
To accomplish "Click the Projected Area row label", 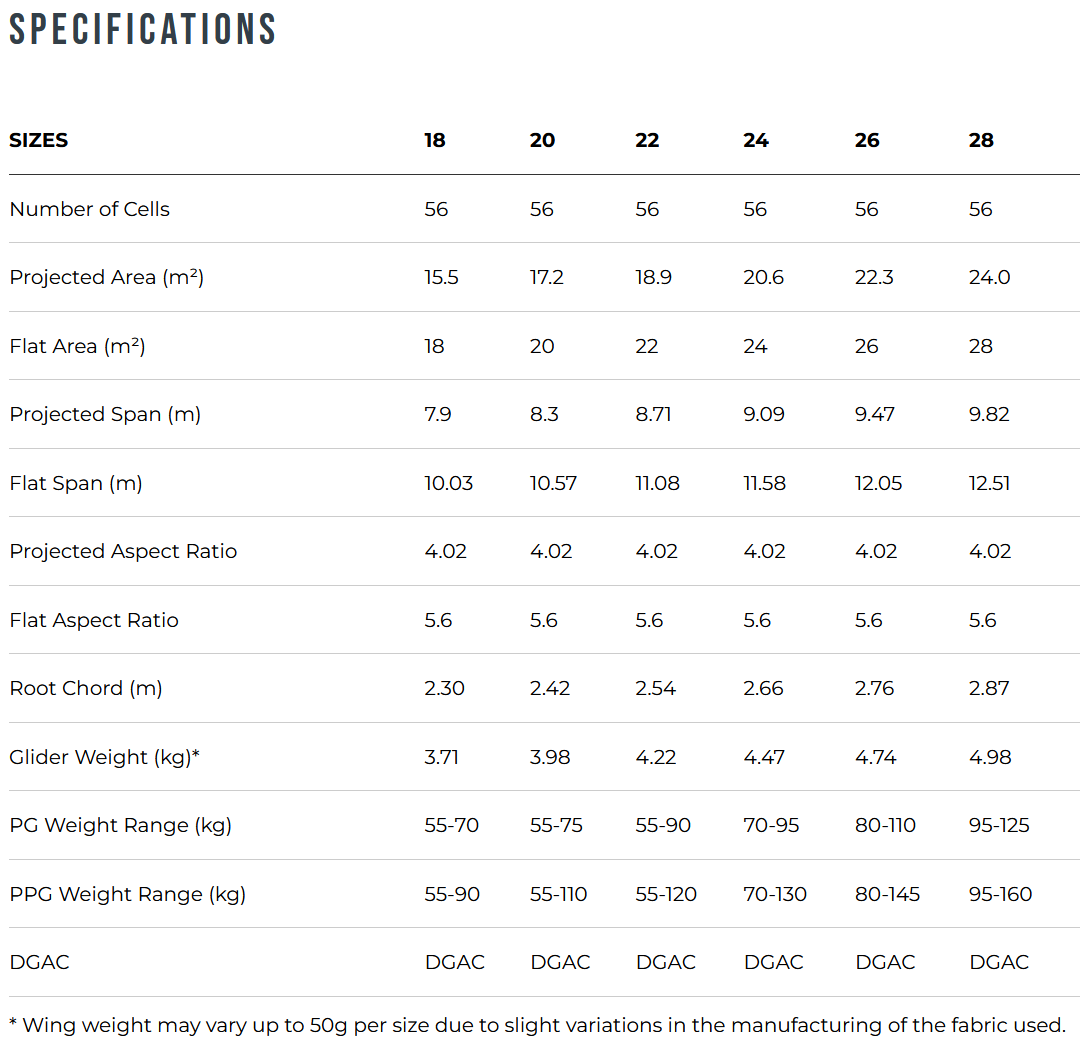I will pyautogui.click(x=107, y=277).
